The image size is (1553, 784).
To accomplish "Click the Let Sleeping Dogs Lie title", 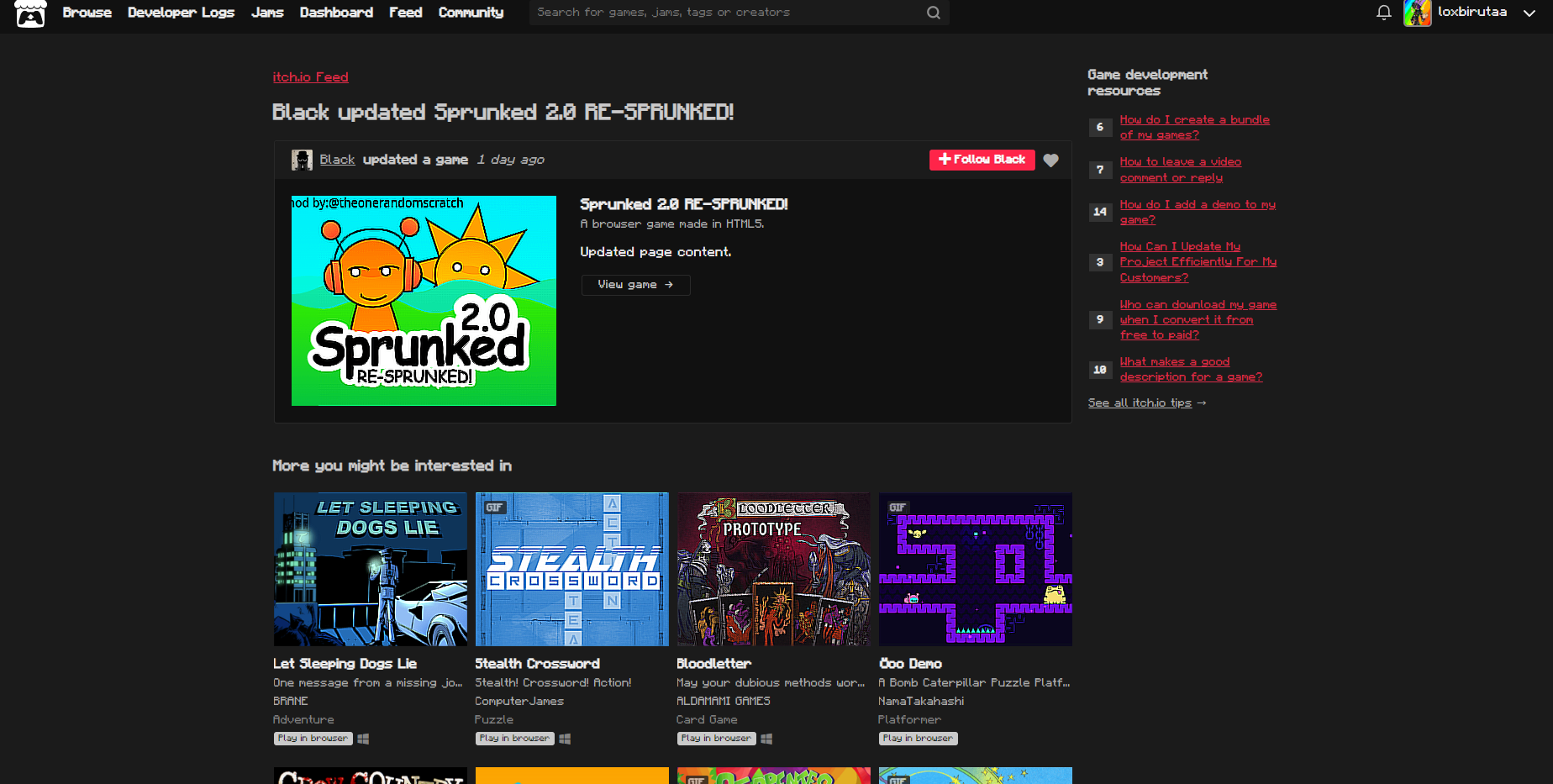I will (345, 664).
